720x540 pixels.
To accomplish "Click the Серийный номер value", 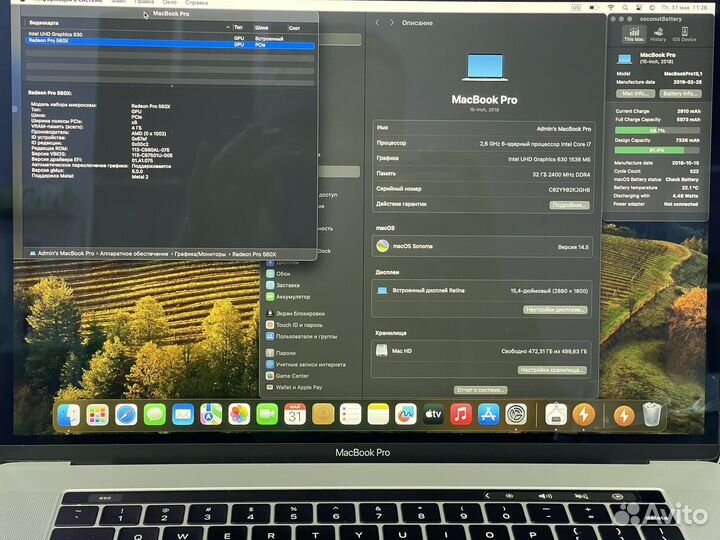I will click(569, 190).
